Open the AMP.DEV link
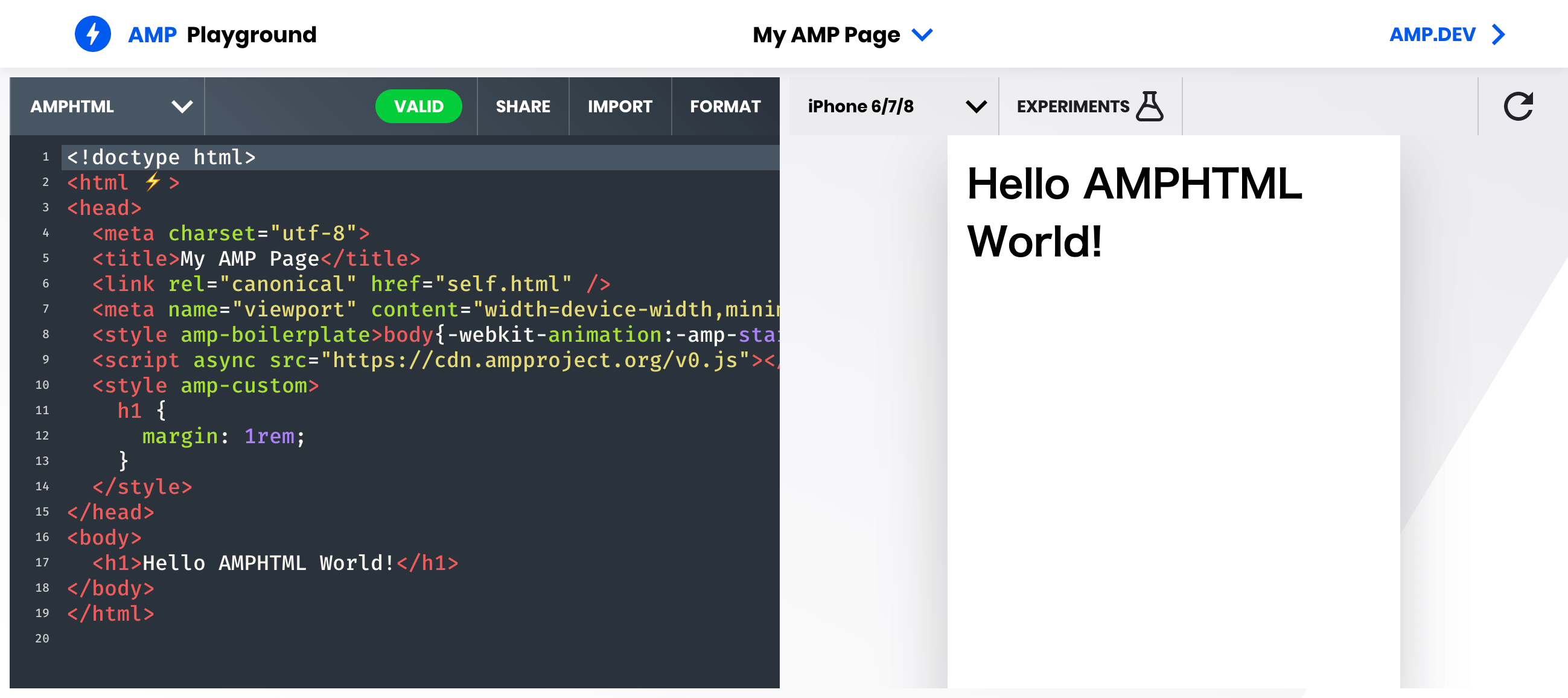Screen dimensions: 1568x698 point(1432,34)
